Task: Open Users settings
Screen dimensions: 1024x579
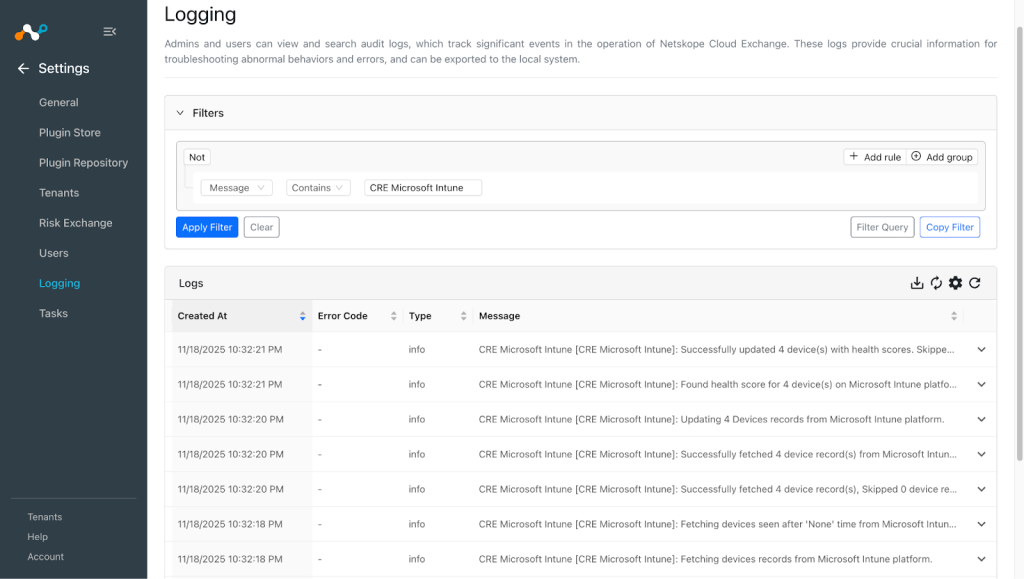Action: click(x=54, y=253)
